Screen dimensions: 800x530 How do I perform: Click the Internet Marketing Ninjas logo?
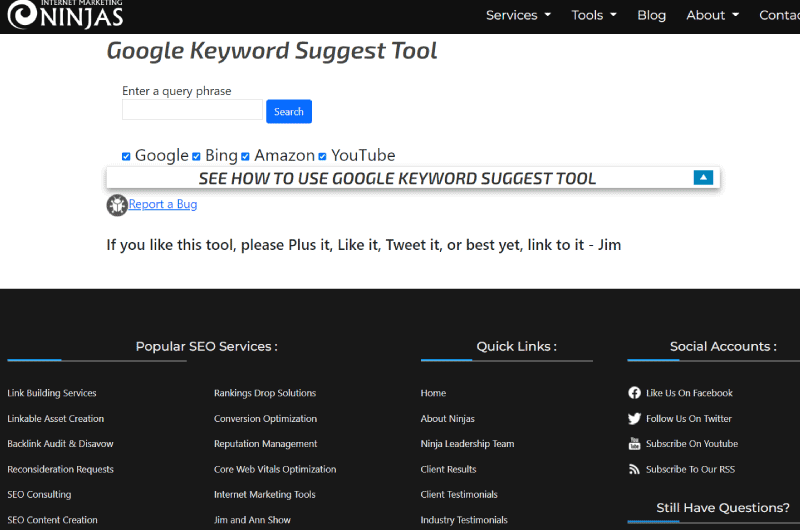(65, 14)
